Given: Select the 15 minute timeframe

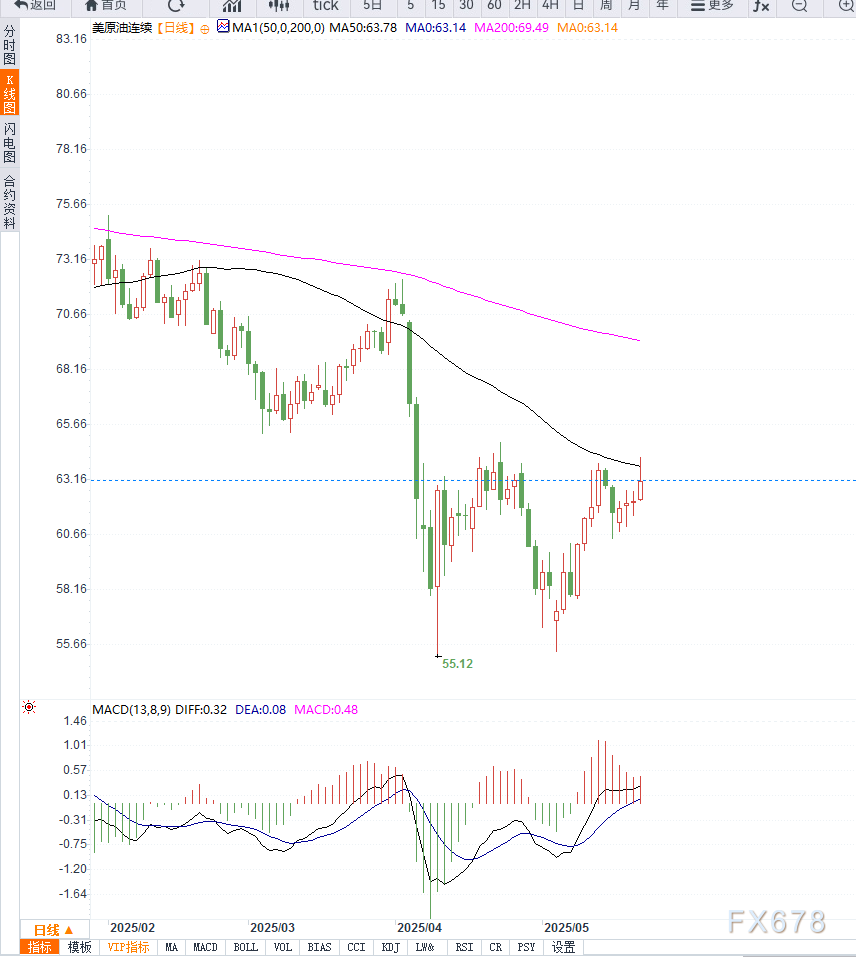Looking at the screenshot, I should tap(438, 6).
